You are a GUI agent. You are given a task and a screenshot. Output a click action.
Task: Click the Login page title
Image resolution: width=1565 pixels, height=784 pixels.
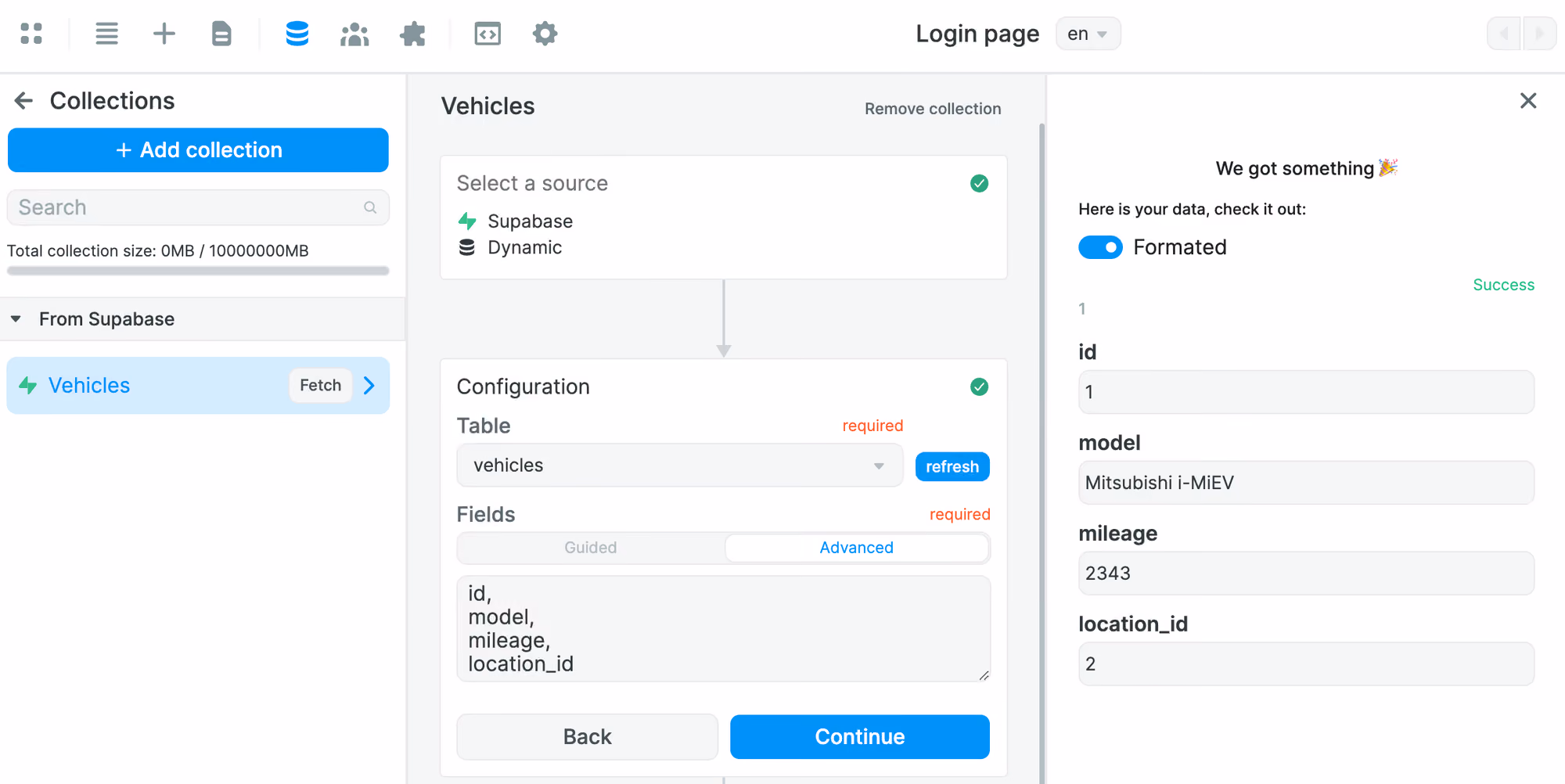click(977, 34)
